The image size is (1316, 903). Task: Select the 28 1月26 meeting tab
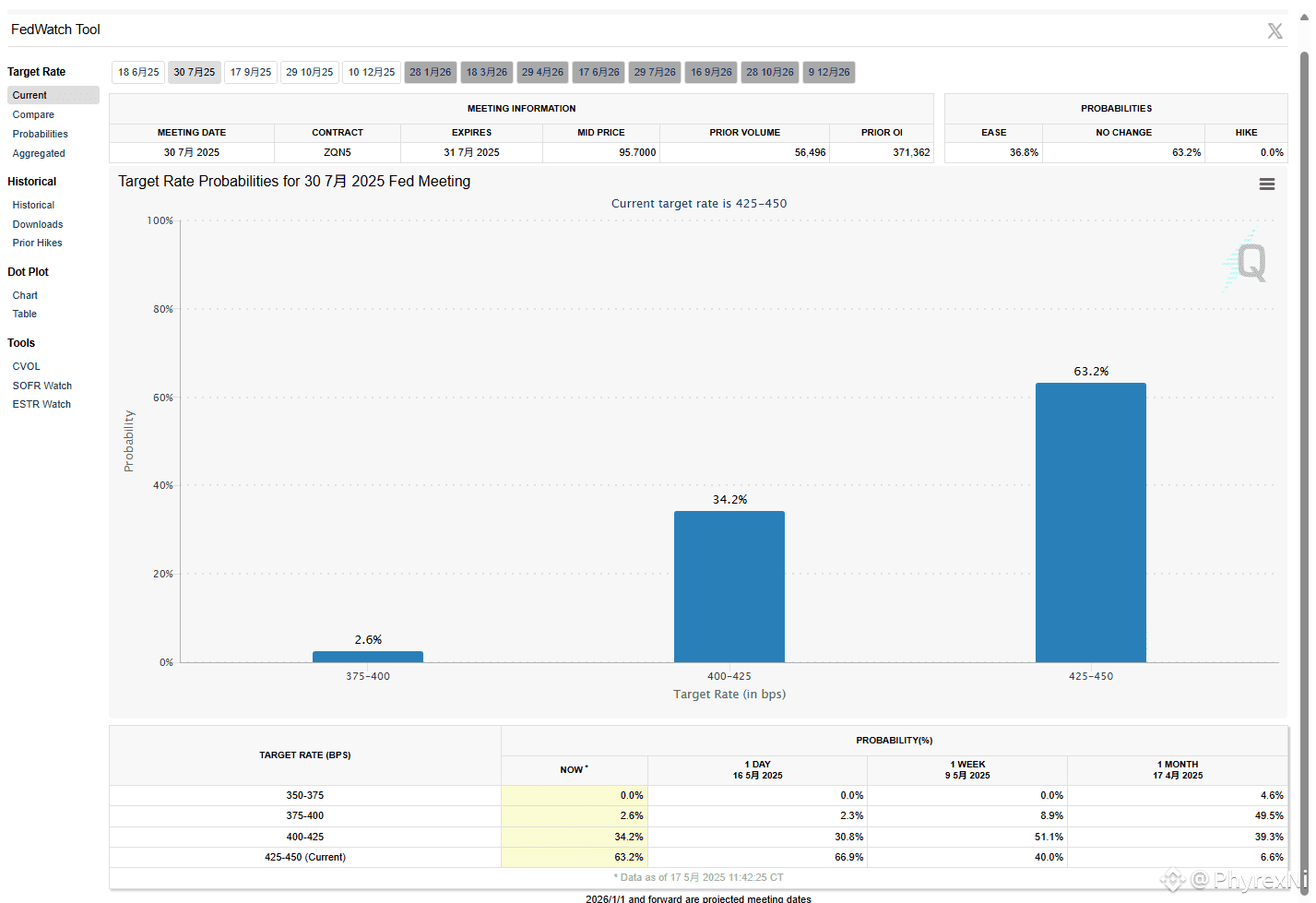(x=431, y=72)
